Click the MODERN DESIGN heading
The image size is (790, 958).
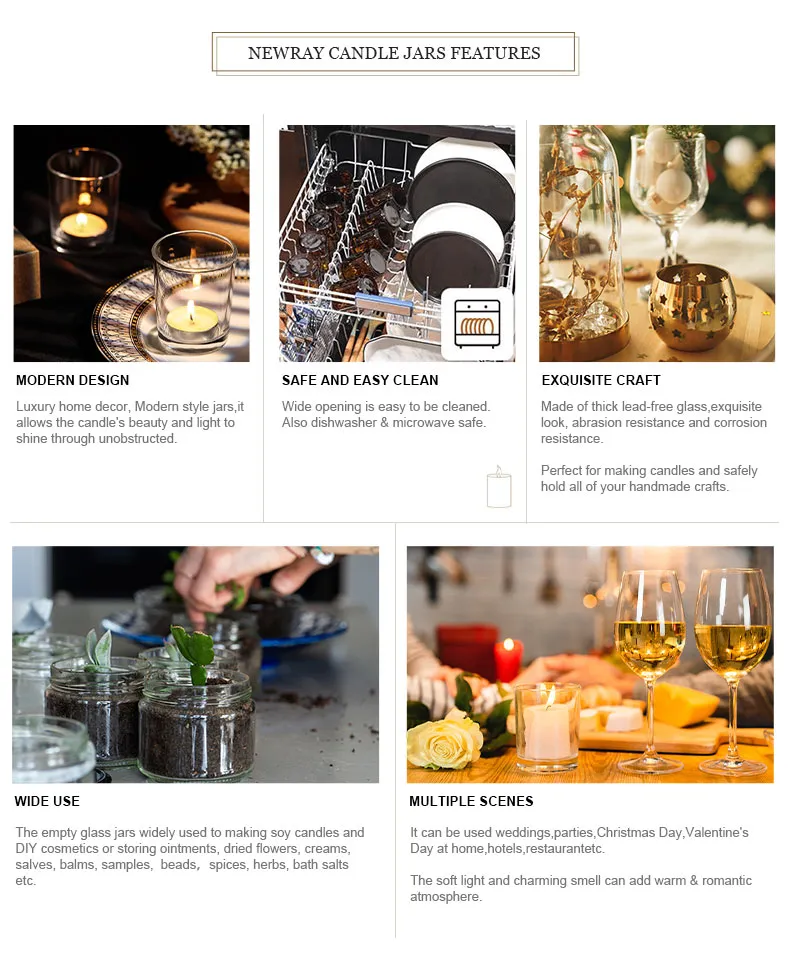pyautogui.click(x=73, y=380)
